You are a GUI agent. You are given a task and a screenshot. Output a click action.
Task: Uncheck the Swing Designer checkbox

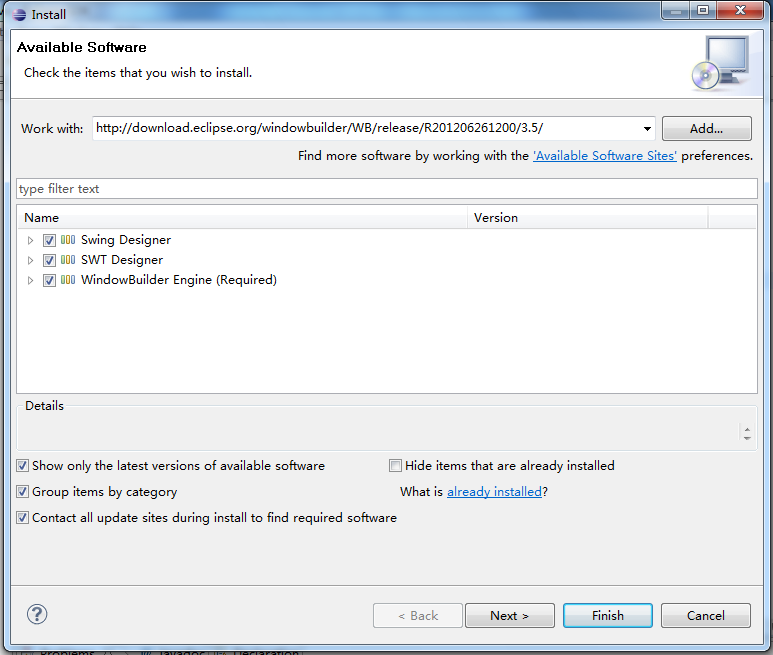pos(49,240)
